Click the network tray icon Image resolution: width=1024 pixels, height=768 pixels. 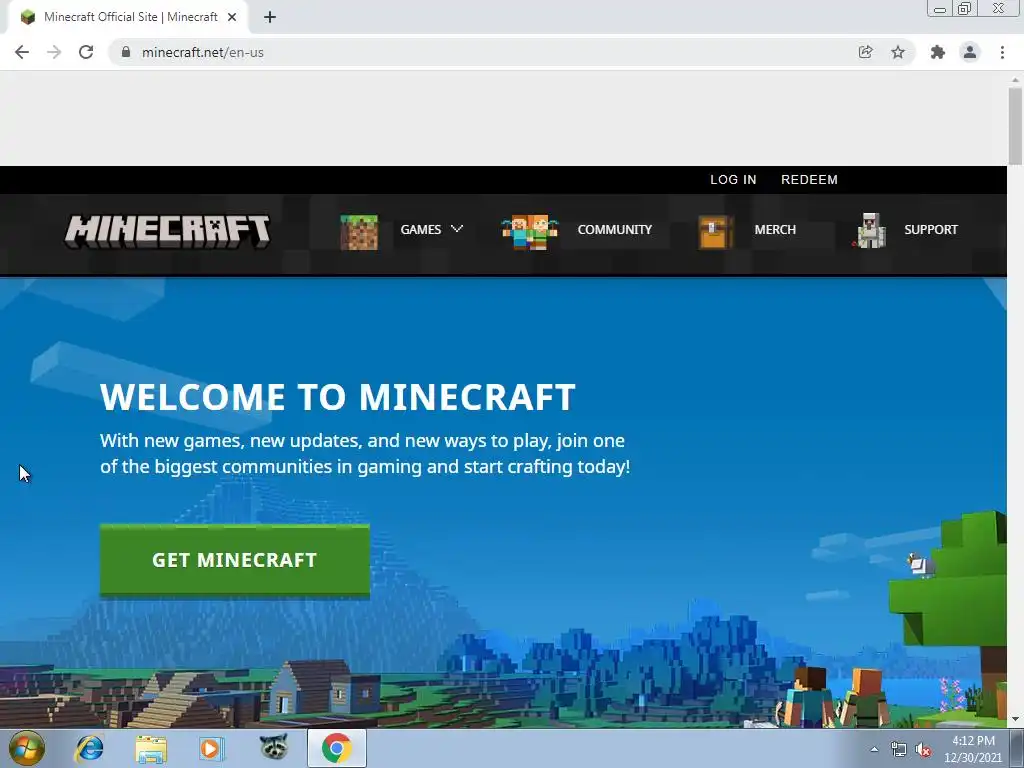[x=899, y=750]
